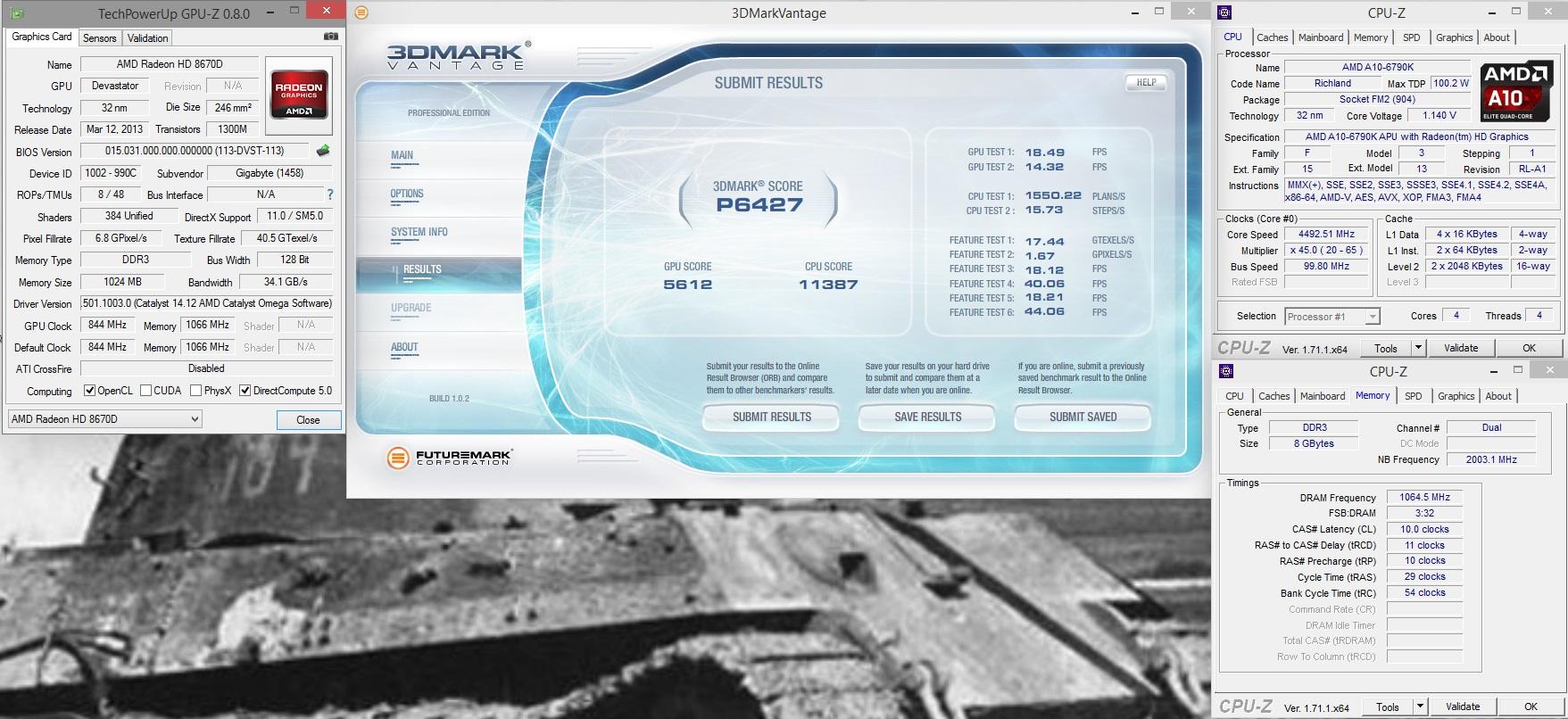Click the BIOS Version field in GPU-Z
This screenshot has width=1568, height=719.
pyautogui.click(x=195, y=151)
